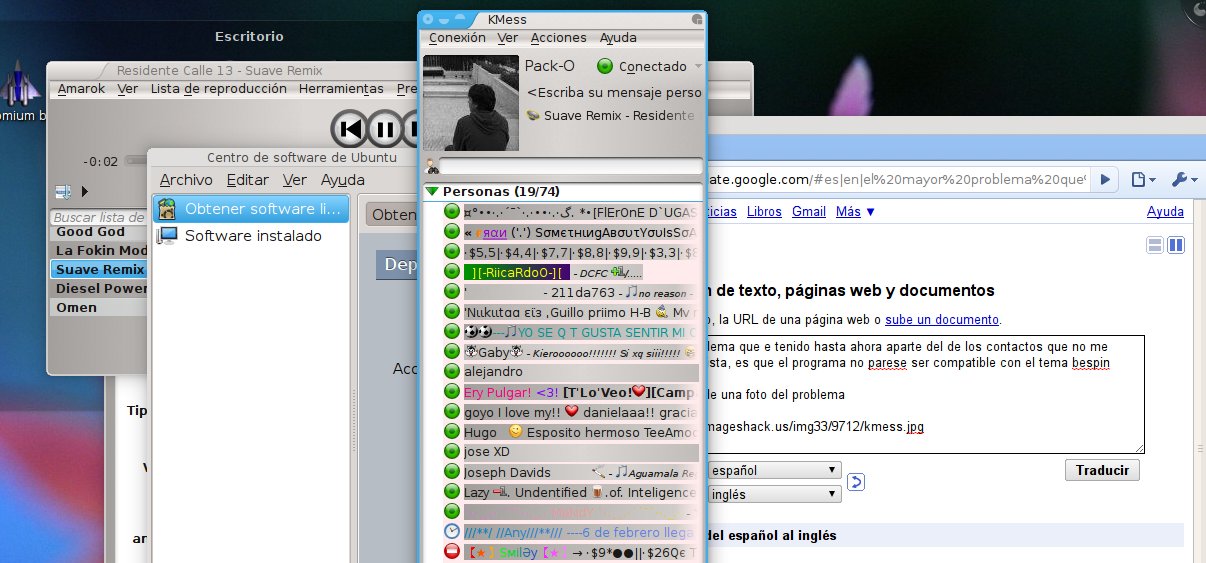Click the status icon next to alejandro contact
1206x563 pixels.
point(451,372)
